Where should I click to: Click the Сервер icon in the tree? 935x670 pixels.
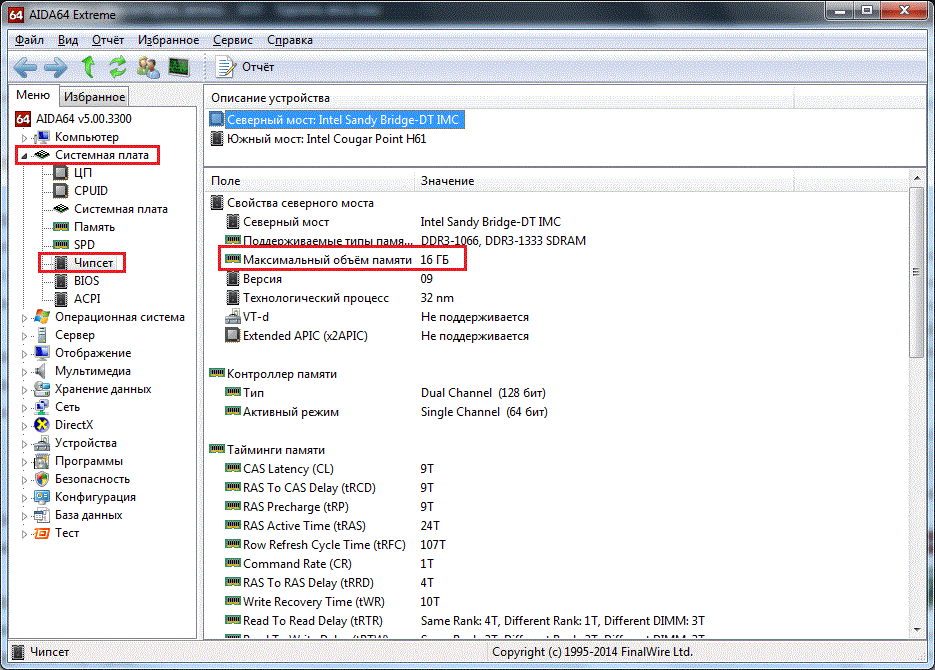[42, 335]
